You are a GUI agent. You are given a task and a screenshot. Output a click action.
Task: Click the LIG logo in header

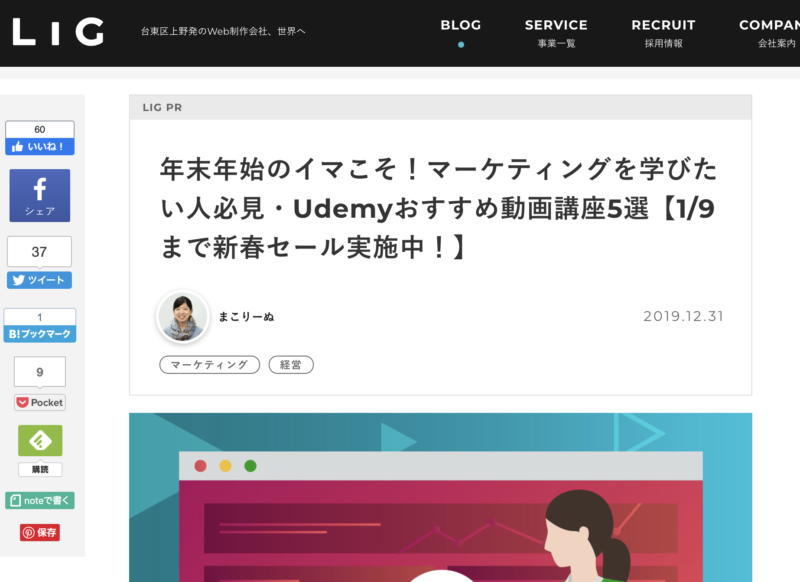58,32
